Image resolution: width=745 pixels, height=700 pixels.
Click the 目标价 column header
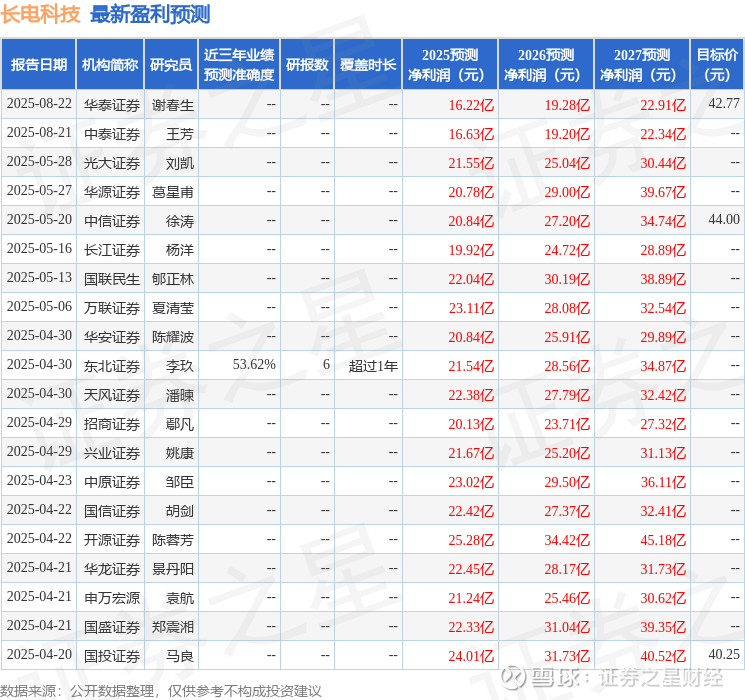point(717,65)
